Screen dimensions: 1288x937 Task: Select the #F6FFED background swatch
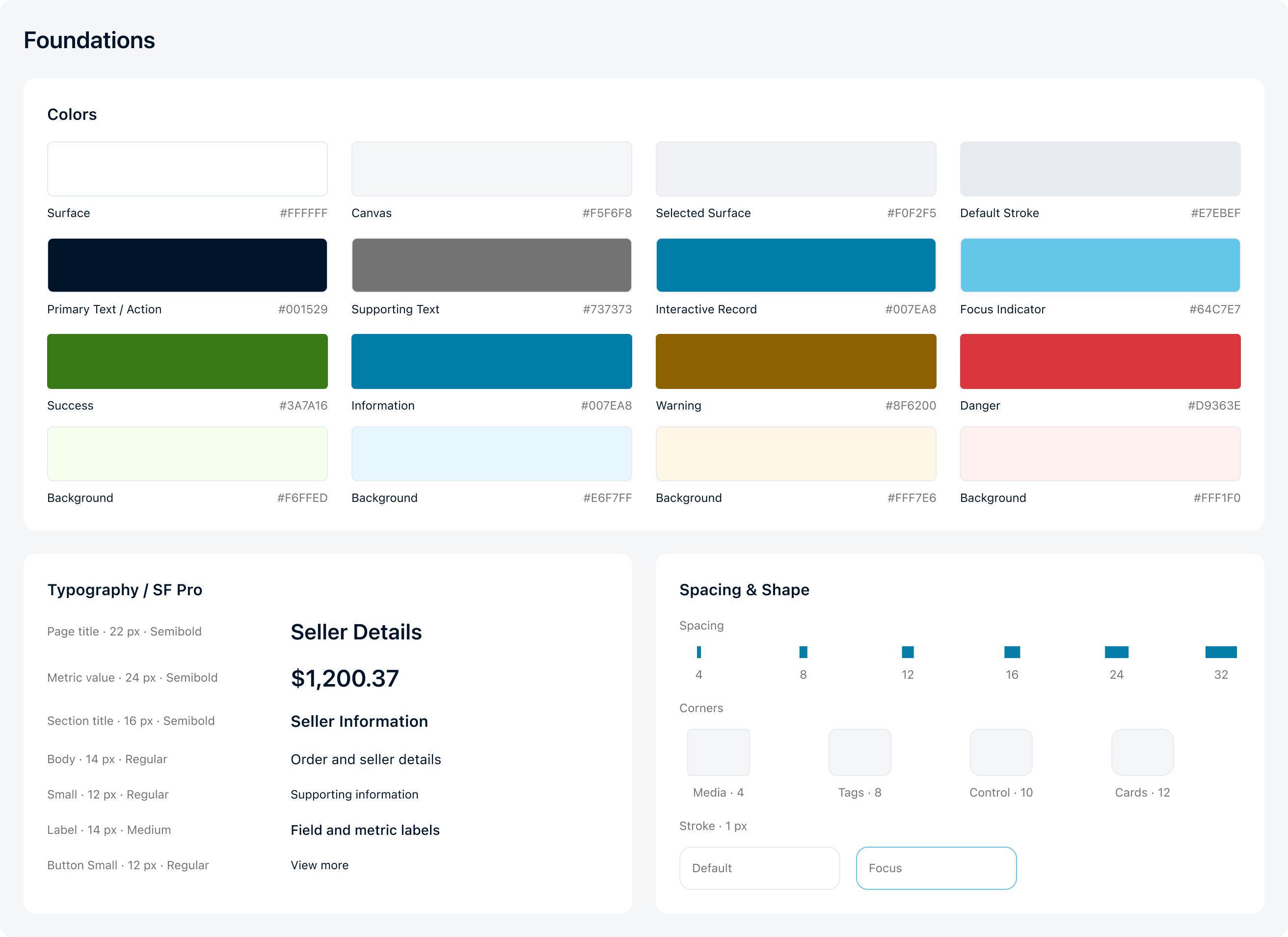click(188, 453)
